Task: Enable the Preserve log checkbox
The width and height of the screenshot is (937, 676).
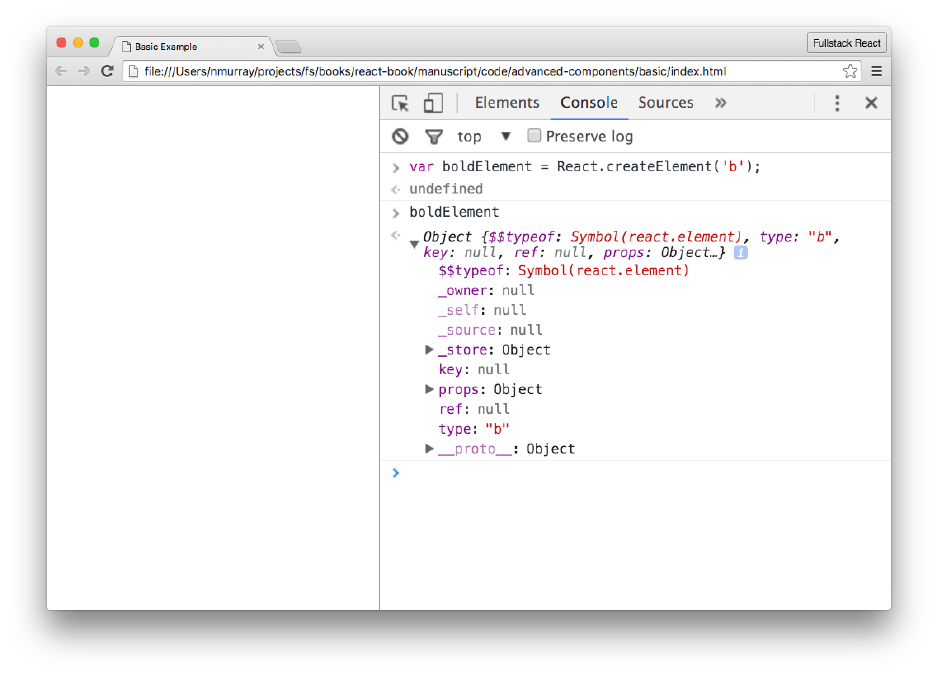Action: pos(534,136)
